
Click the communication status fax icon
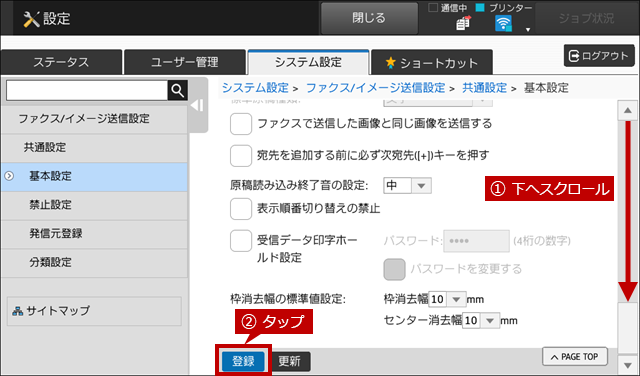click(x=463, y=23)
